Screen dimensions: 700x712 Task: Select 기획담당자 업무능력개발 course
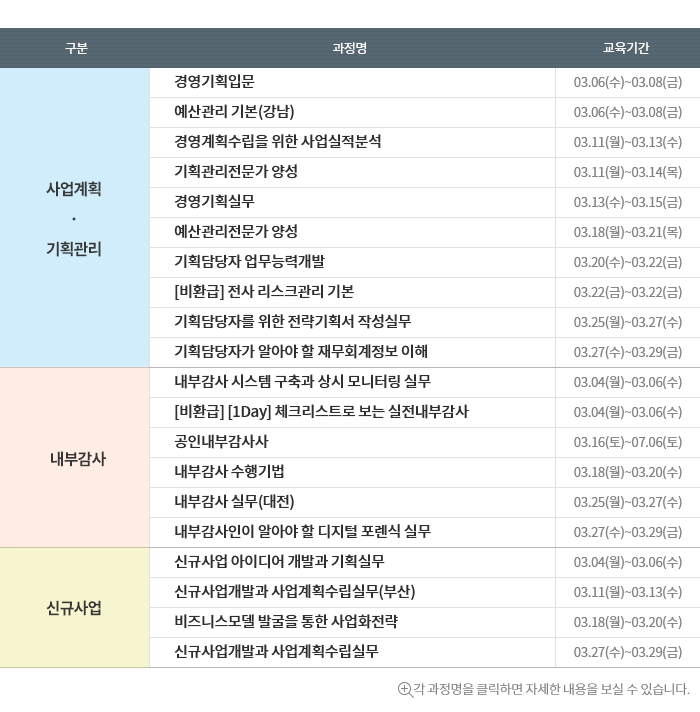pos(249,262)
